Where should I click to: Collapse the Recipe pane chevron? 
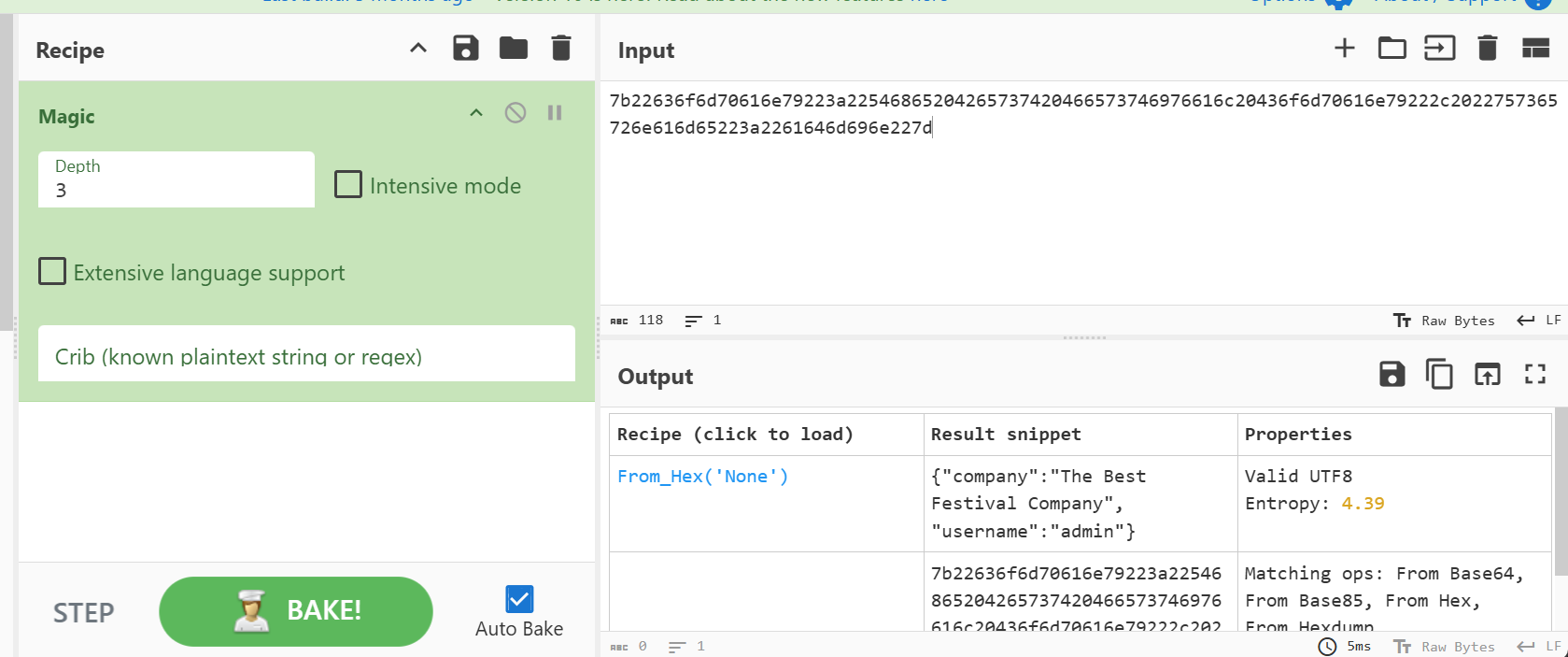click(418, 49)
